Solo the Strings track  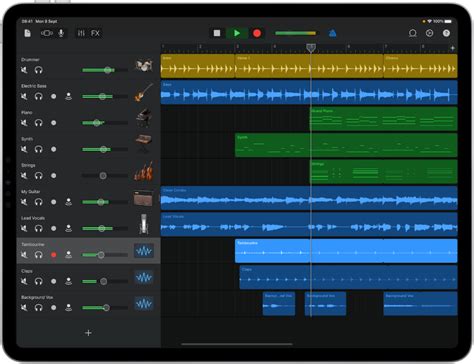tap(39, 175)
